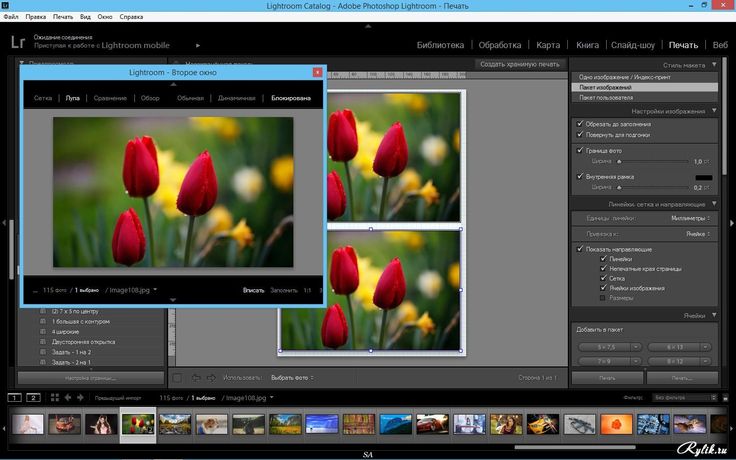Add 5 × 7,5 cell to package
736x460 pixels.
(x=606, y=347)
